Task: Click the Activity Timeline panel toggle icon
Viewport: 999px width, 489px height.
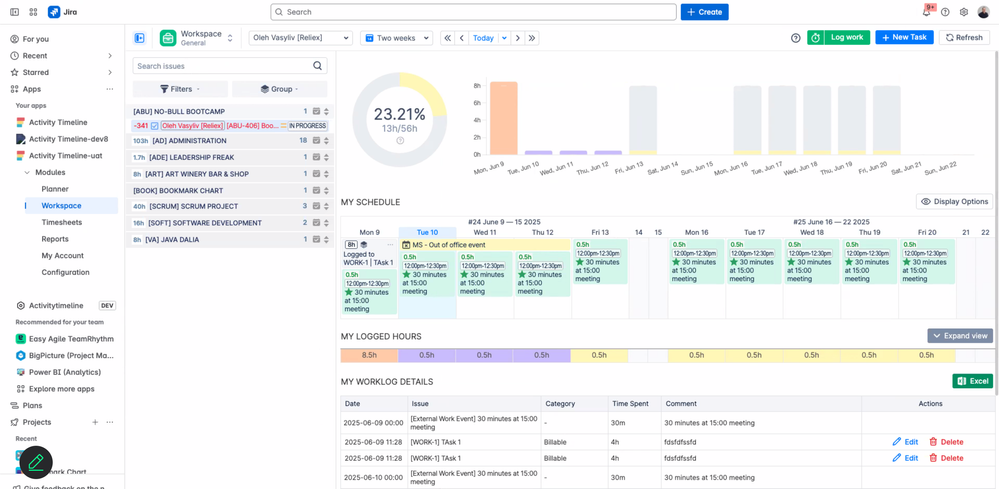Action: 140,38
